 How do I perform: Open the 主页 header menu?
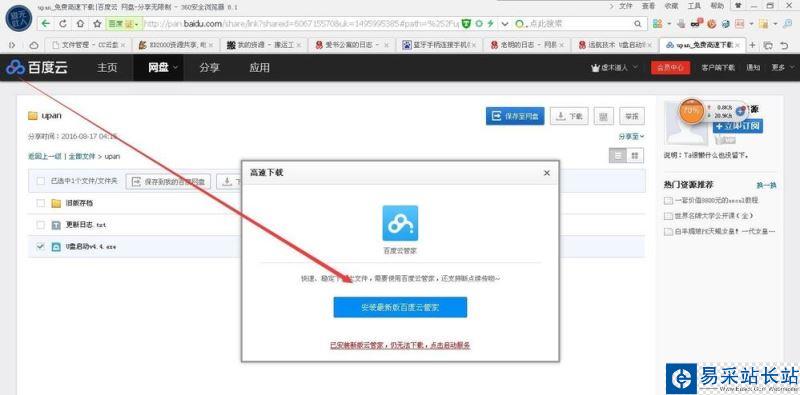click(107, 67)
